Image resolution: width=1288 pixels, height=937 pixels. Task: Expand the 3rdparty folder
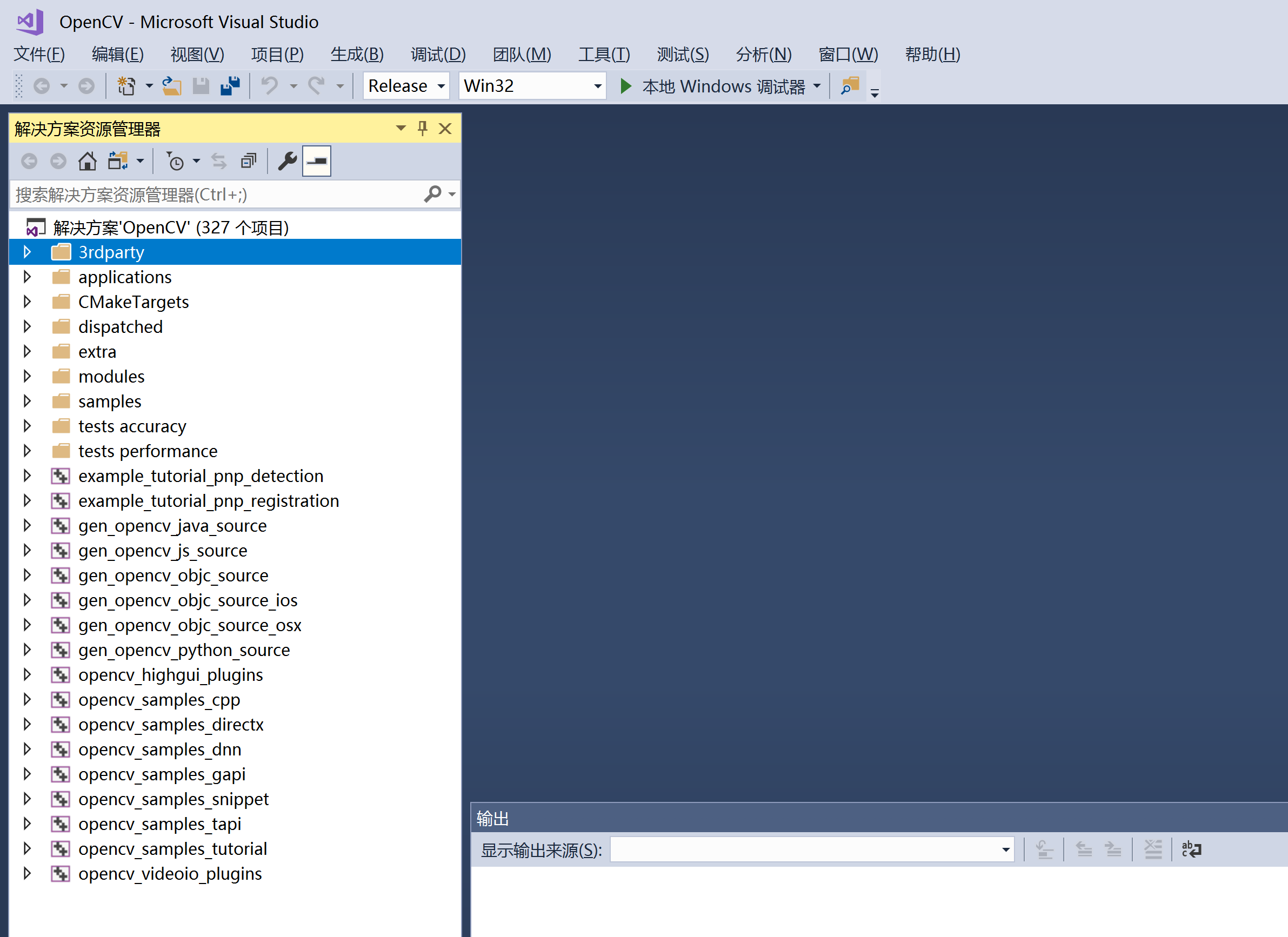[26, 252]
